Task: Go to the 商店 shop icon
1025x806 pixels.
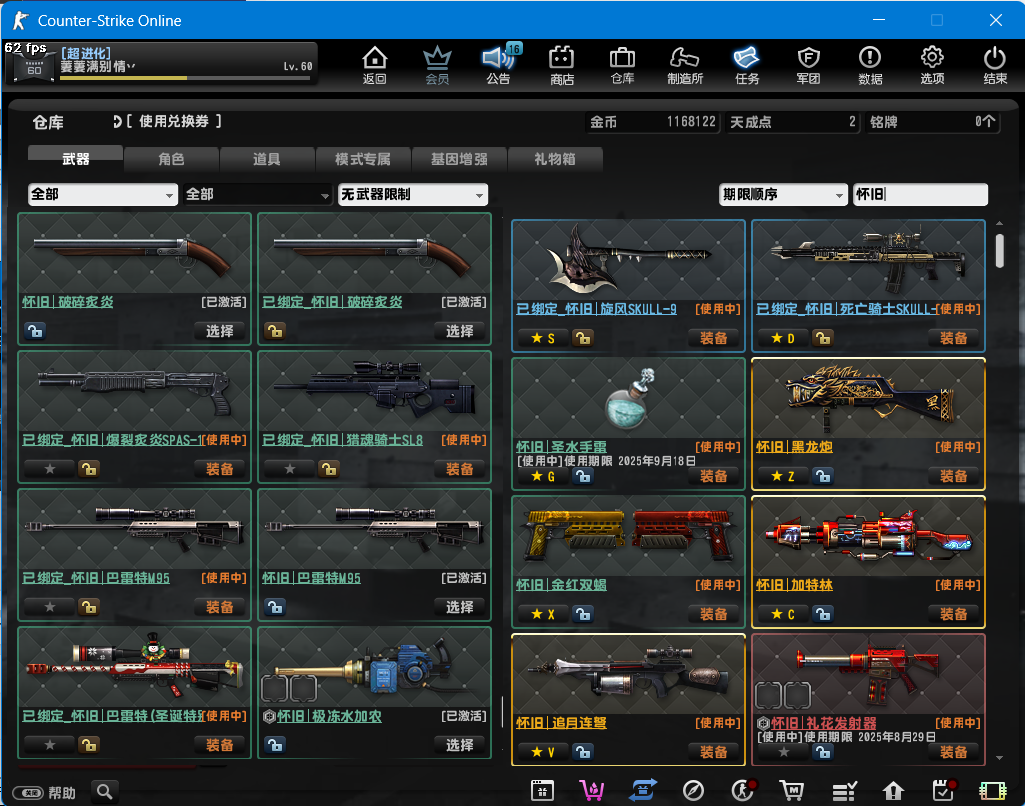Action: pos(562,65)
